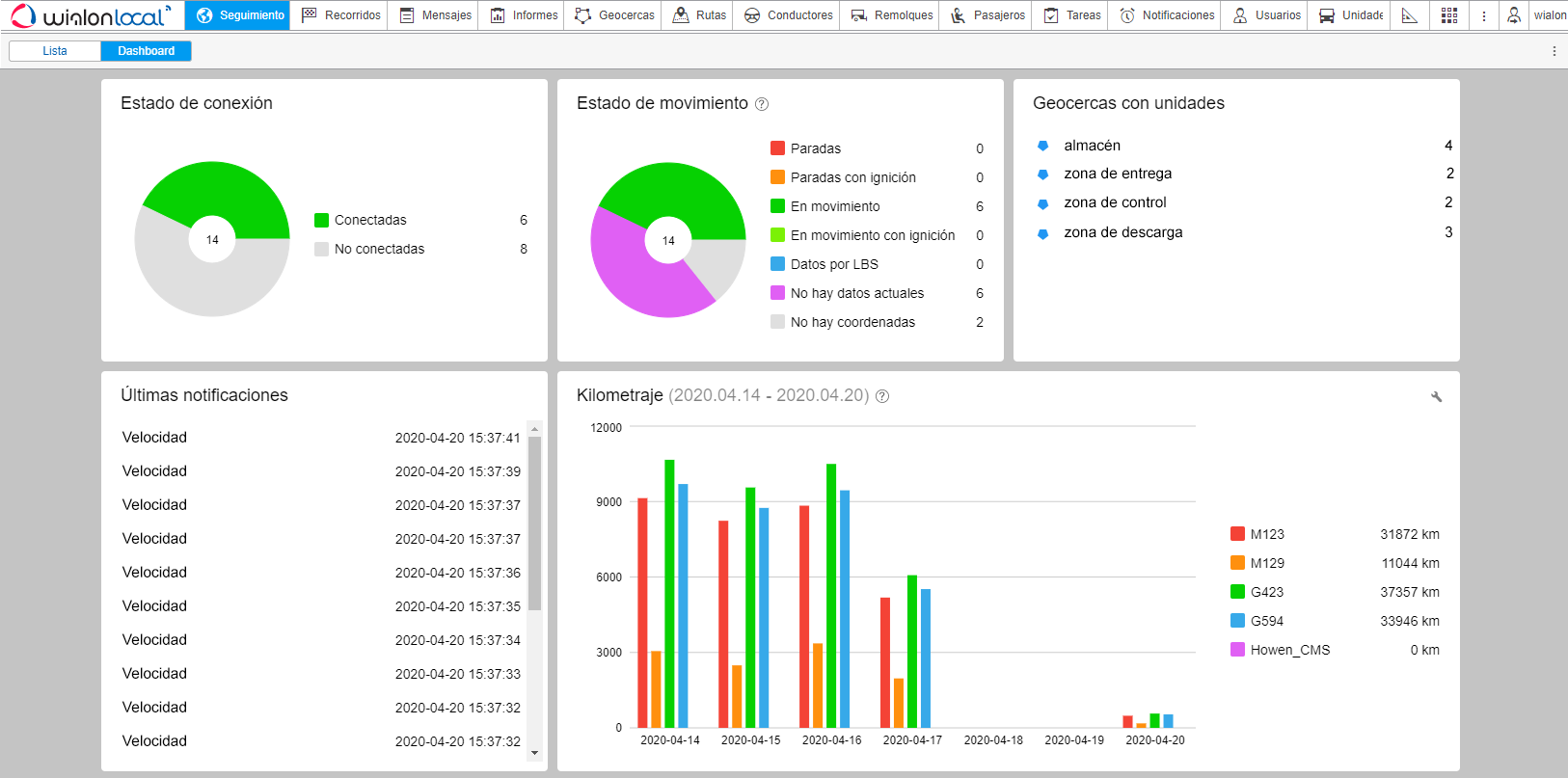Click the zona de descarga geofence entry
1568x778 pixels.
tap(1122, 232)
